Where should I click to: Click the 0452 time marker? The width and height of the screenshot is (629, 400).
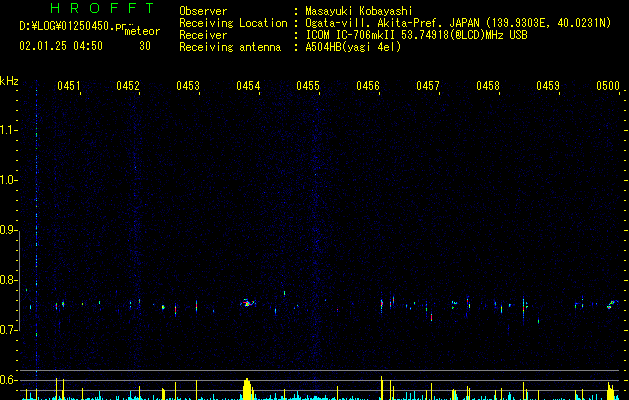coord(128,86)
